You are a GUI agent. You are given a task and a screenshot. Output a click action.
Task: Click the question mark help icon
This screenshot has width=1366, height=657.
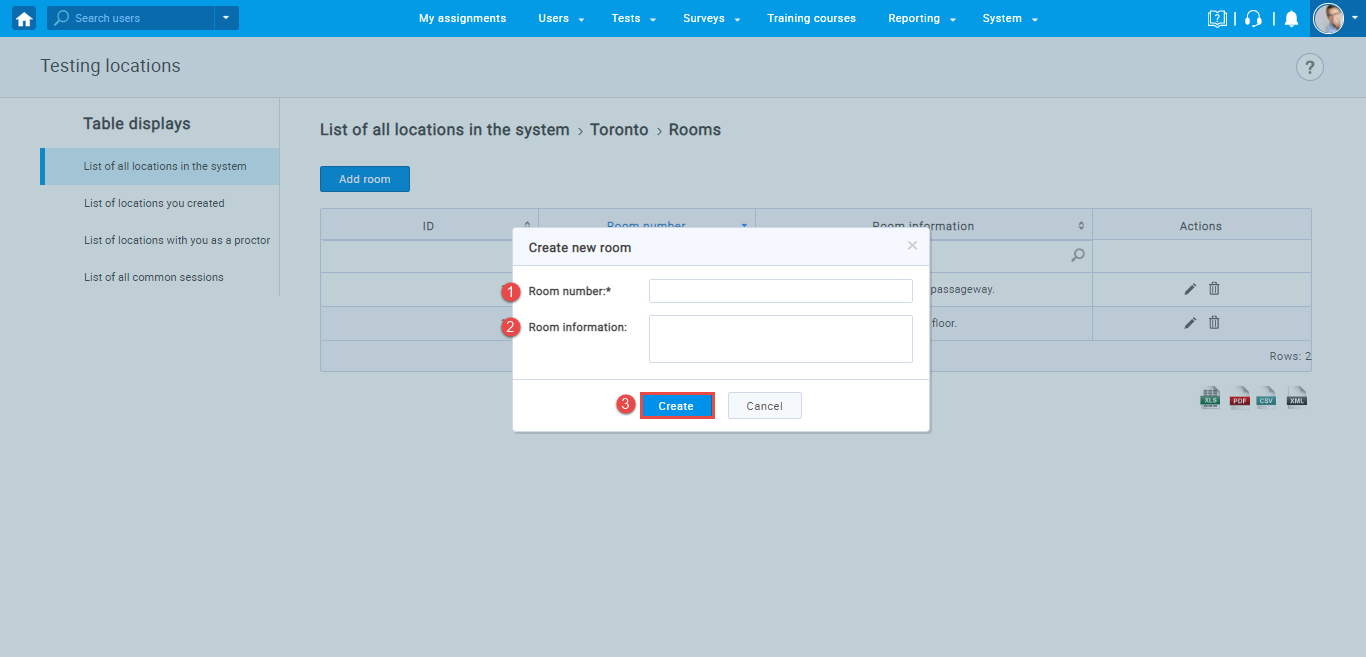(1309, 67)
